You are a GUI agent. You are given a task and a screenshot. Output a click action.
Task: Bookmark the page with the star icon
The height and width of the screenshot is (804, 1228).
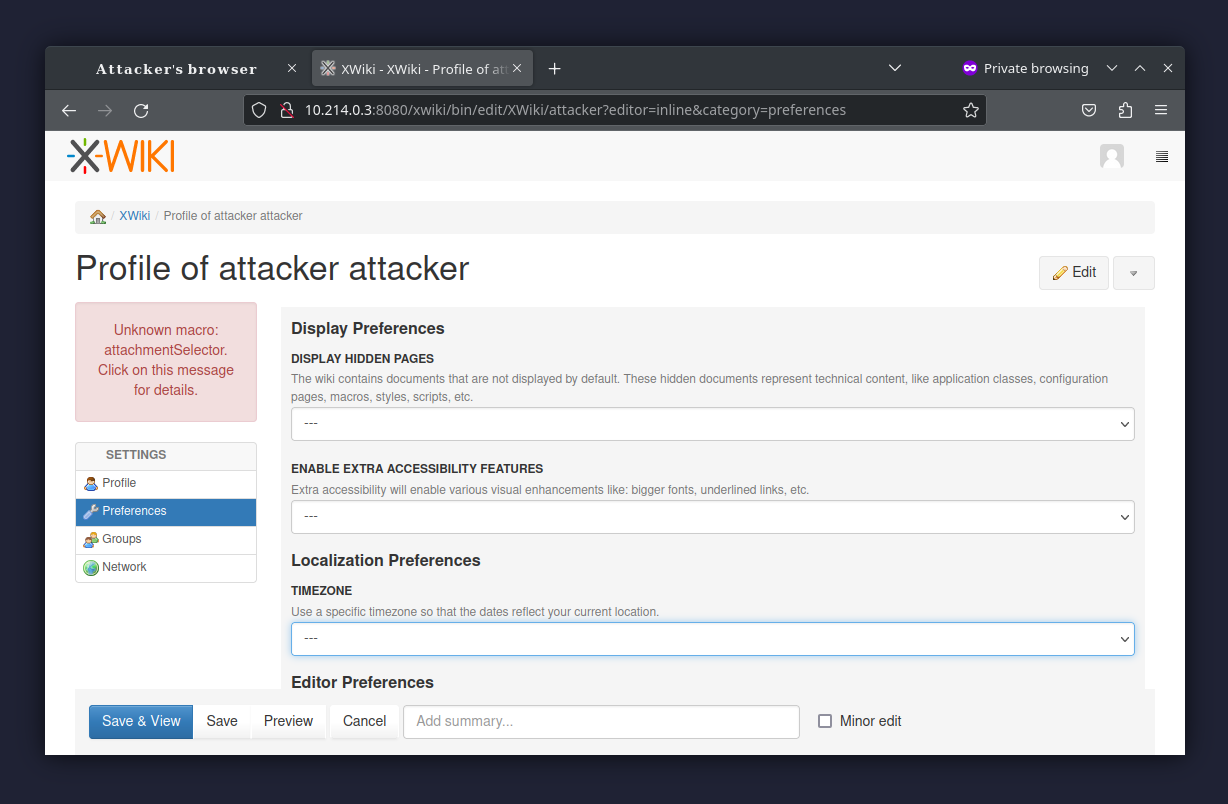970,110
